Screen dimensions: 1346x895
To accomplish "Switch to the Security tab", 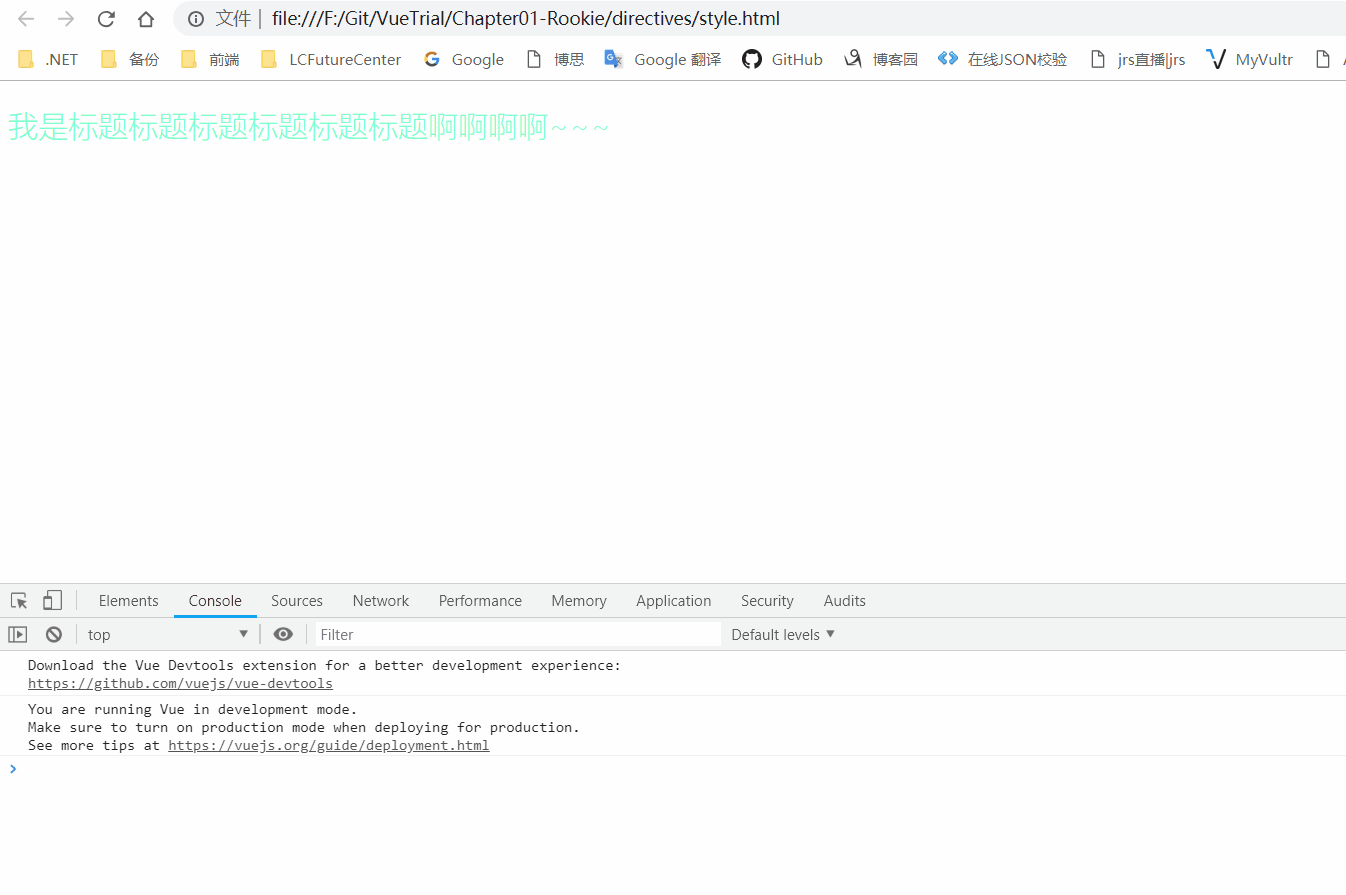I will point(767,601).
